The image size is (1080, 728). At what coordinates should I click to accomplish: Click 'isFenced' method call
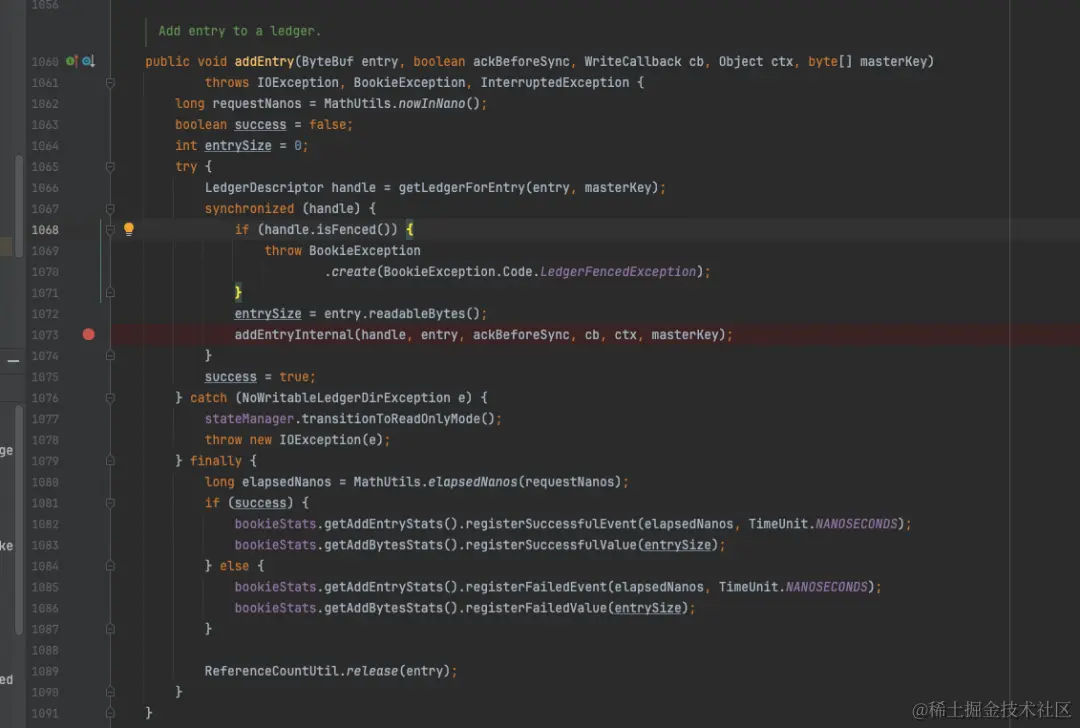tap(346, 229)
